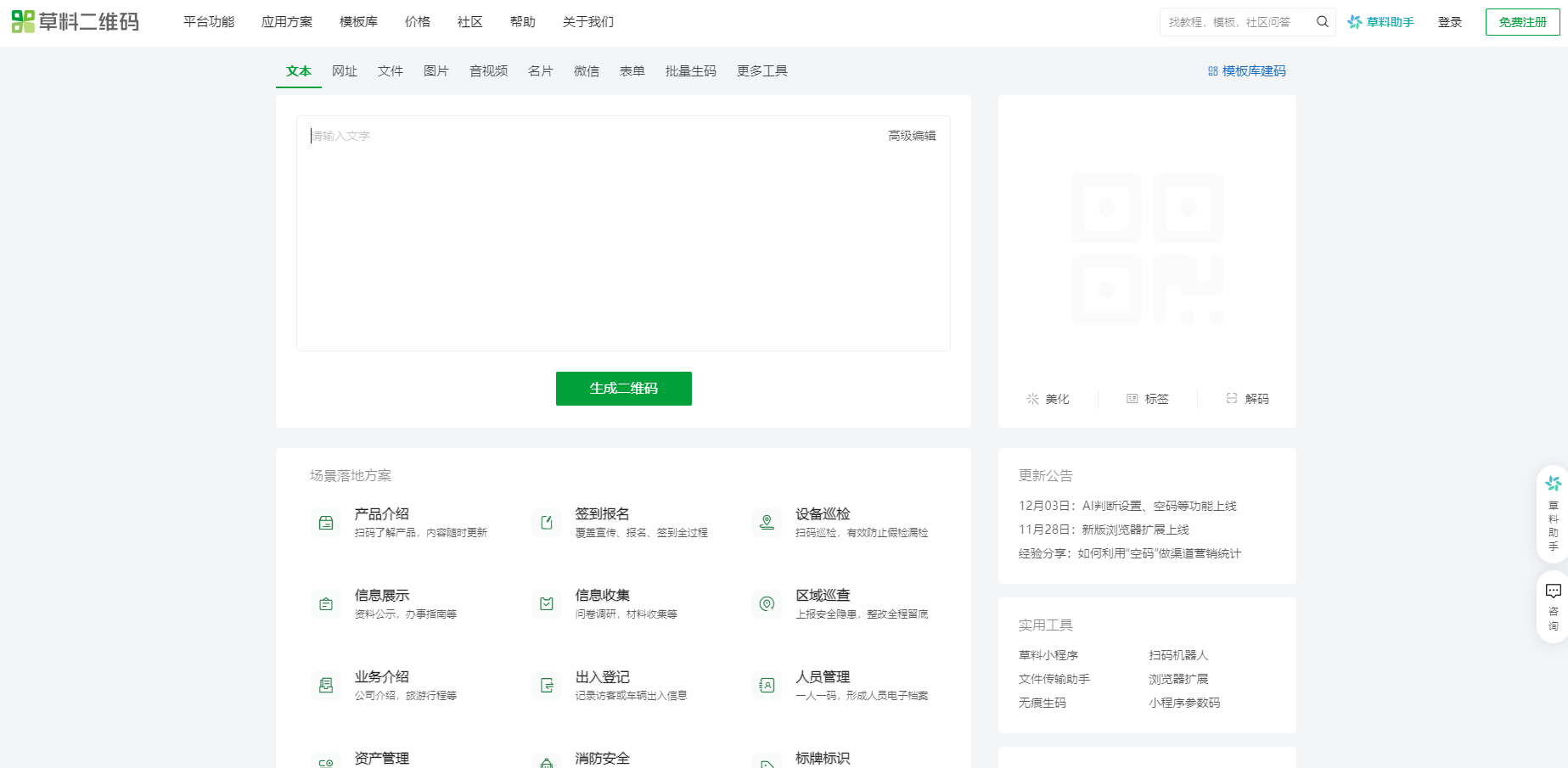Viewport: 1568px width, 768px height.
Task: Click the search magnifier icon in the top bar
Action: click(1322, 22)
